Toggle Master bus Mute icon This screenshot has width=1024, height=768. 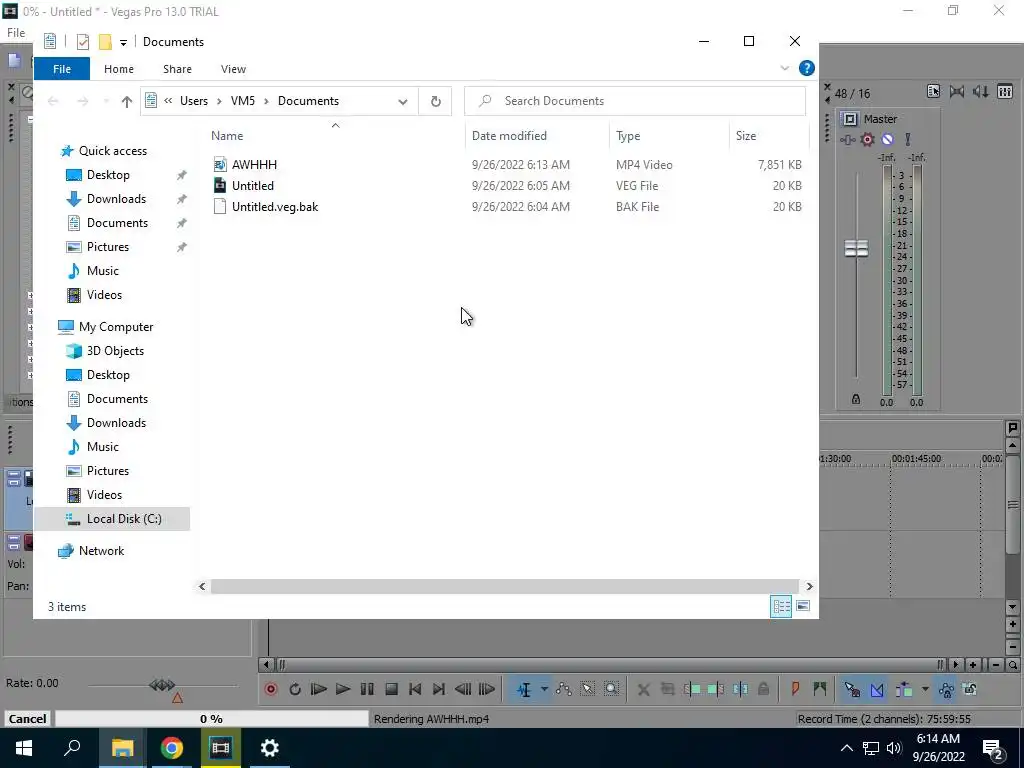coord(888,139)
